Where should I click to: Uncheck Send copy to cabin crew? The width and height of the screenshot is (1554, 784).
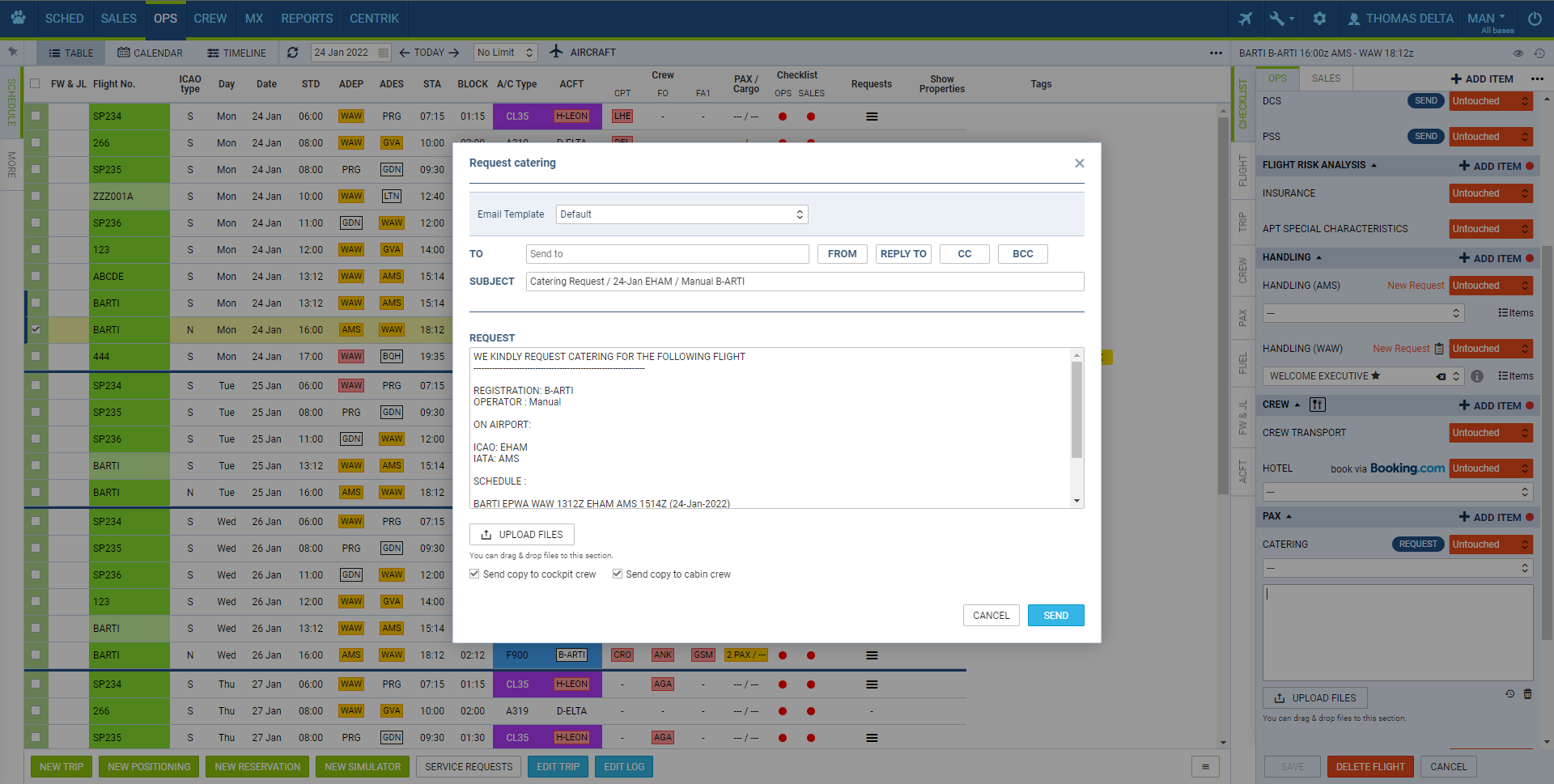pyautogui.click(x=618, y=574)
